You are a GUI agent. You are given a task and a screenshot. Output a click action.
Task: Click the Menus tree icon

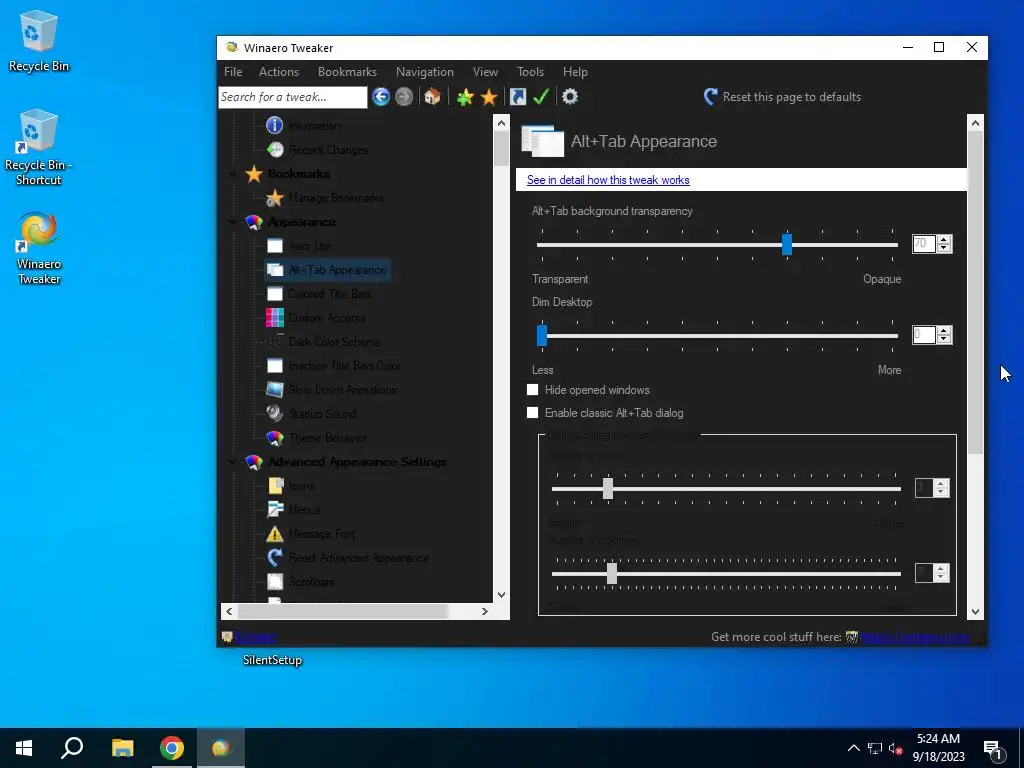coord(275,509)
